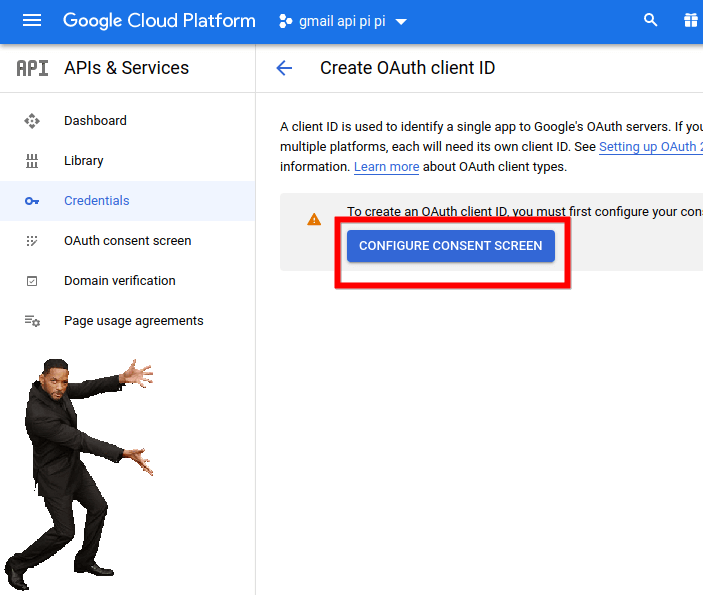Open the gmail api pi pi project selector
The height and width of the screenshot is (595, 703).
point(343,21)
